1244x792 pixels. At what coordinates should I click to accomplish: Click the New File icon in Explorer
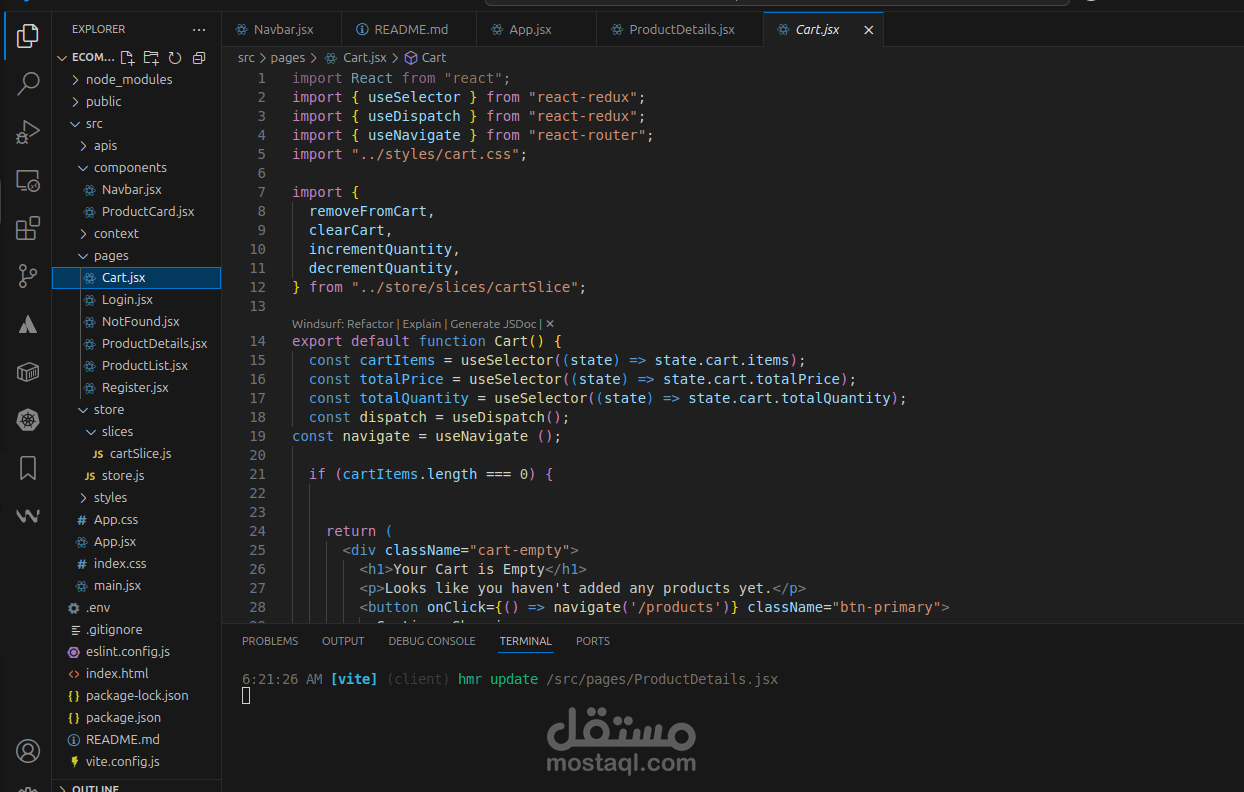[x=127, y=58]
